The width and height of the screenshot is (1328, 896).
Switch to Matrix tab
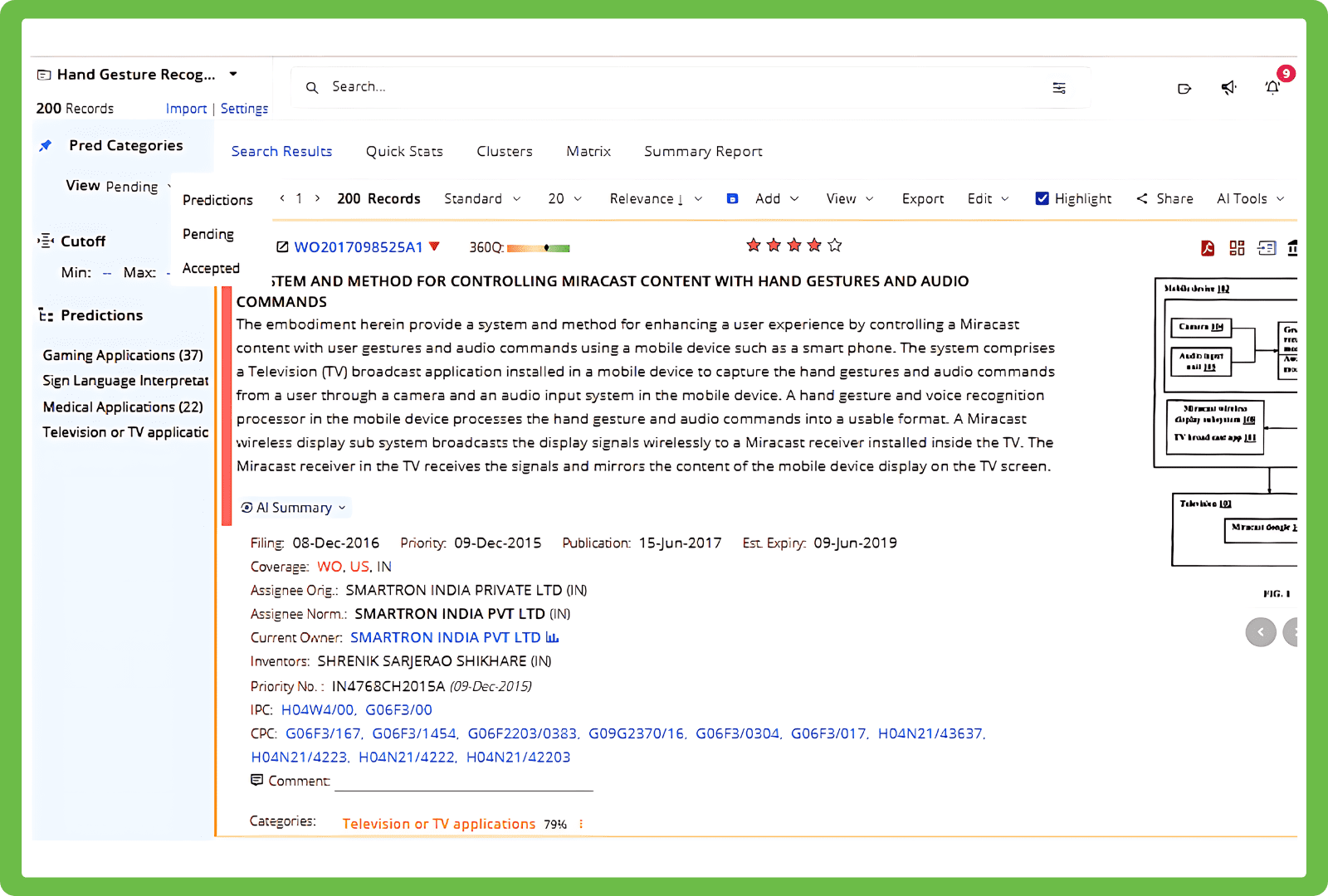pos(588,151)
